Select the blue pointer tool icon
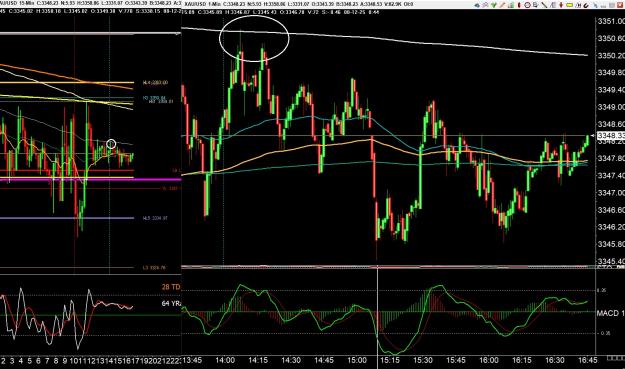The image size is (625, 369). click(596, 5)
